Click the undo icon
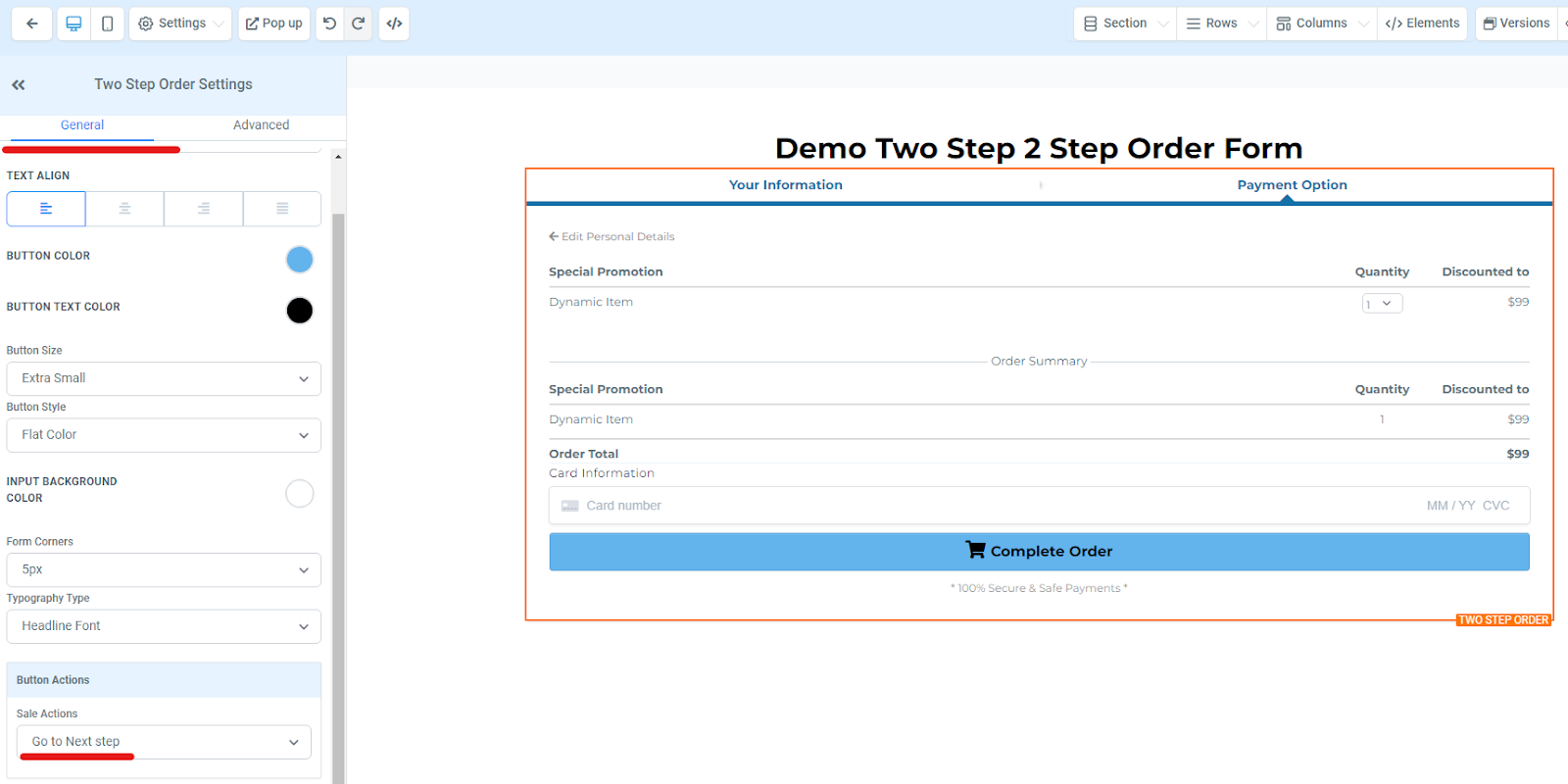The width and height of the screenshot is (1568, 784). point(330,24)
